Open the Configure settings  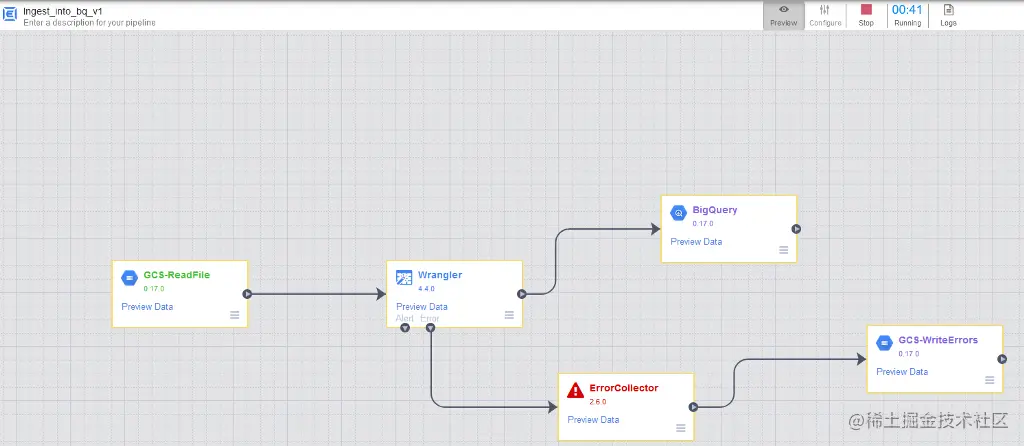(x=825, y=16)
